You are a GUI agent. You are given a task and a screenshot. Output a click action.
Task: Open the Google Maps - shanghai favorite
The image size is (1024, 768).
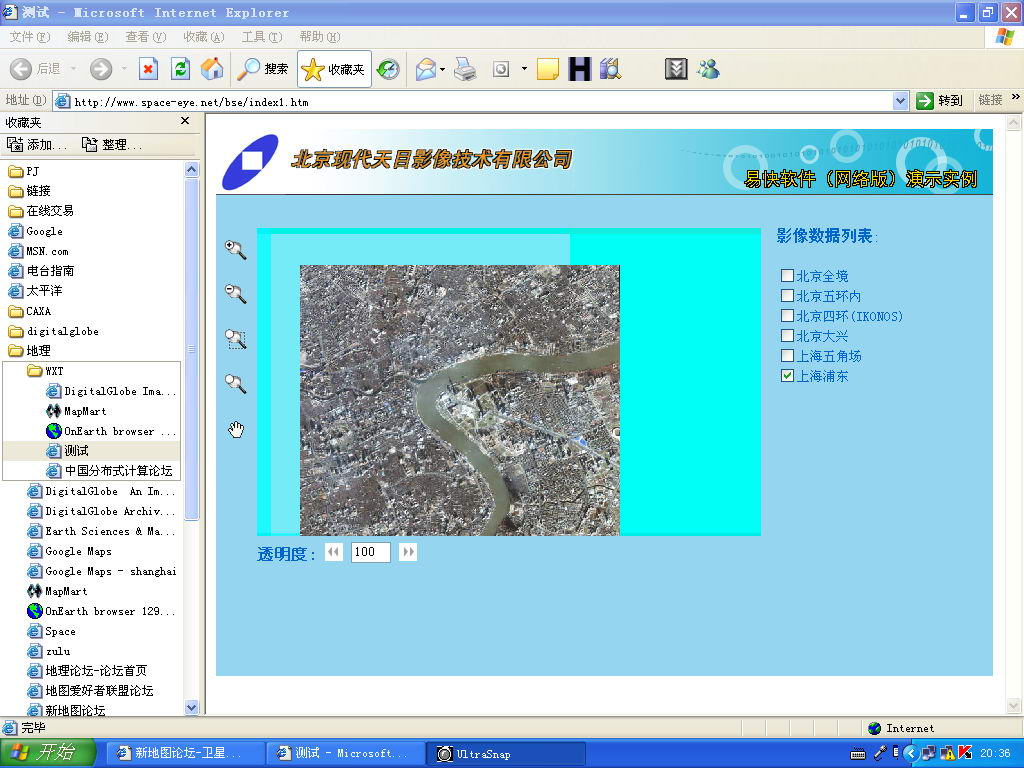tap(110, 571)
